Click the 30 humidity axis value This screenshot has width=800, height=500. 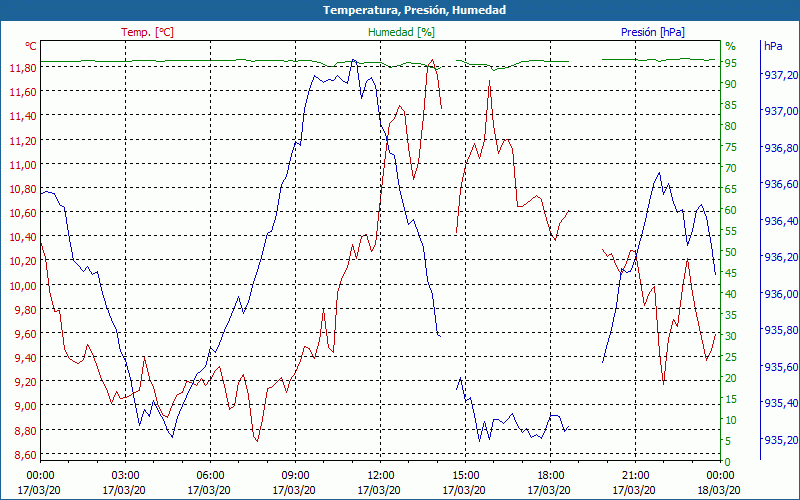(x=731, y=336)
